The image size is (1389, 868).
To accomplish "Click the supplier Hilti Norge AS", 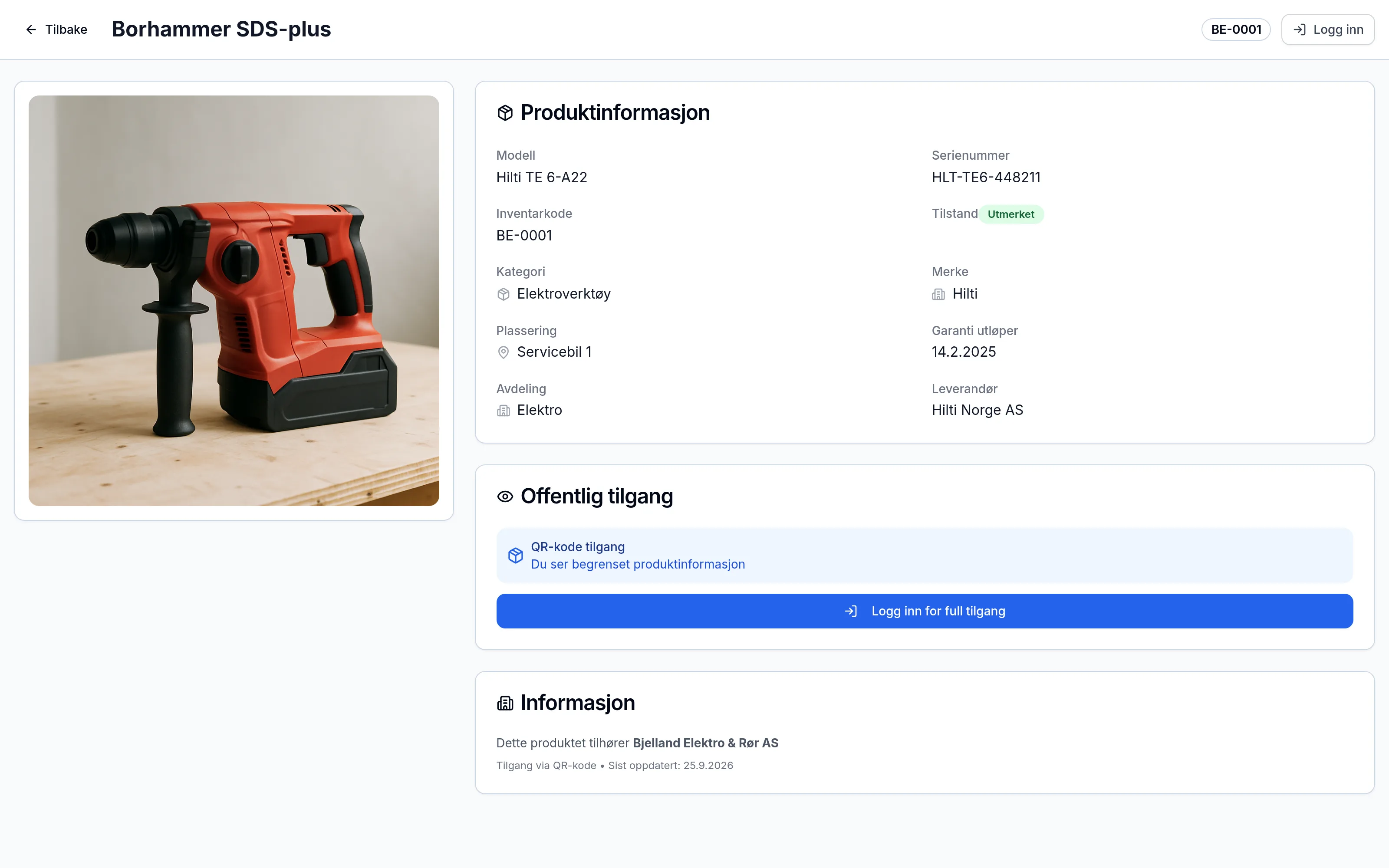I will (x=978, y=410).
